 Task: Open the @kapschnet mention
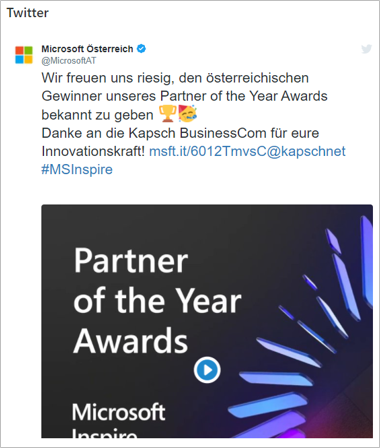306,151
